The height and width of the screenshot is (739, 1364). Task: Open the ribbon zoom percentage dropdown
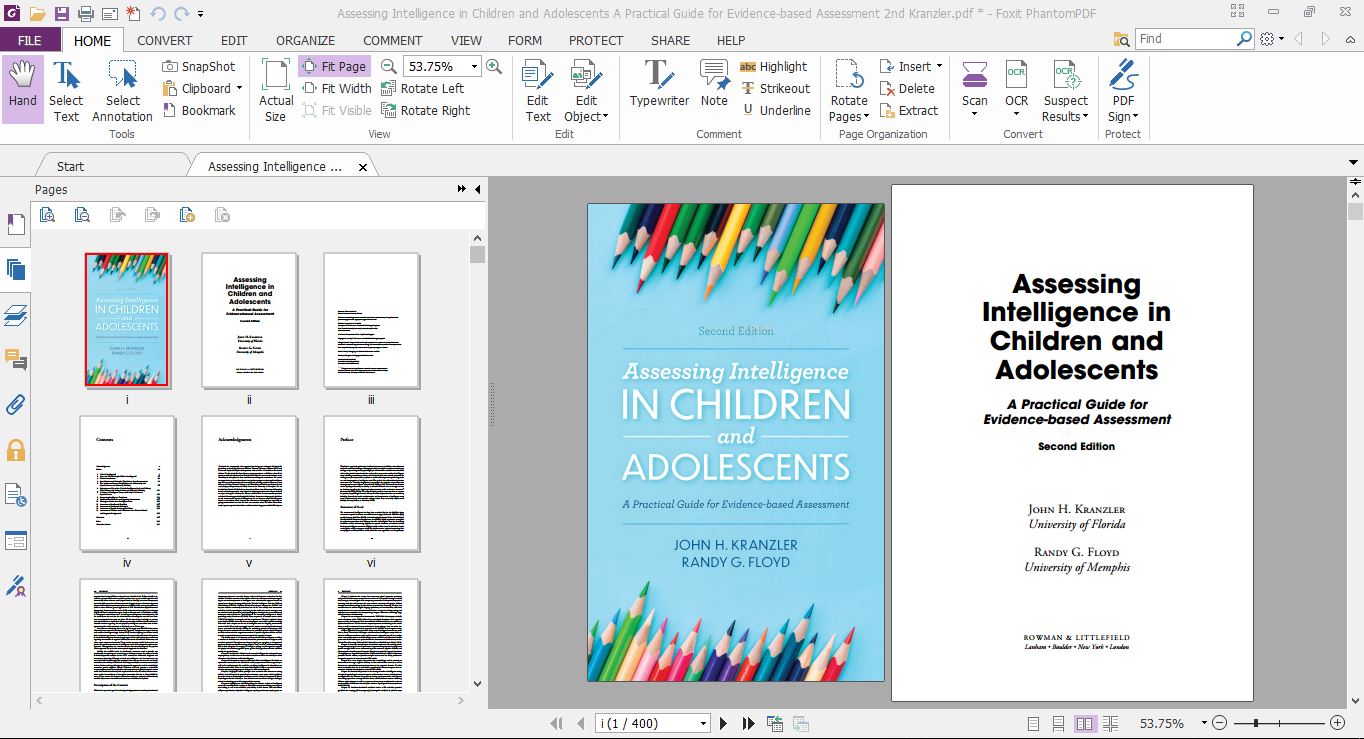click(x=473, y=66)
